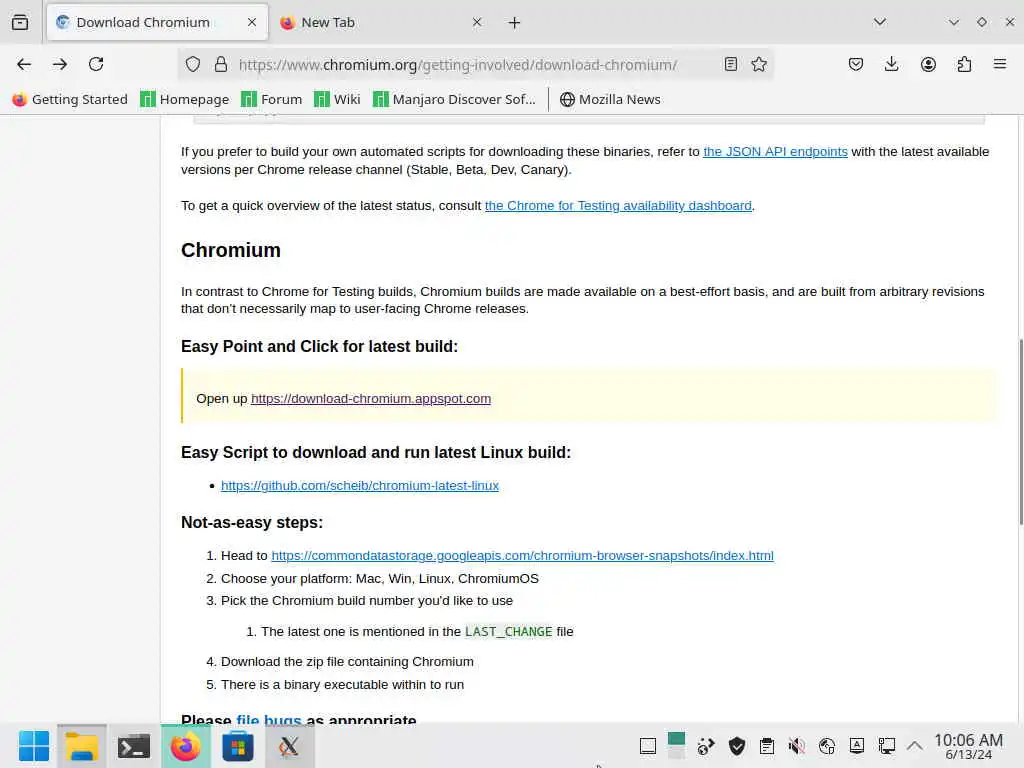
Task: Open the X application in taskbar
Action: click(x=289, y=746)
